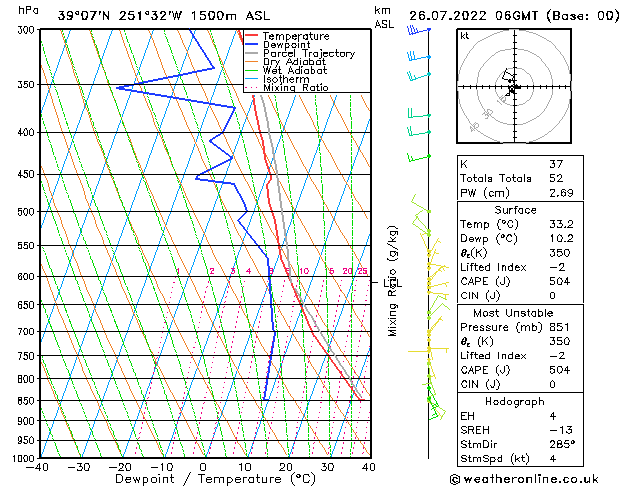Click the 850 pressure level label

(28, 401)
